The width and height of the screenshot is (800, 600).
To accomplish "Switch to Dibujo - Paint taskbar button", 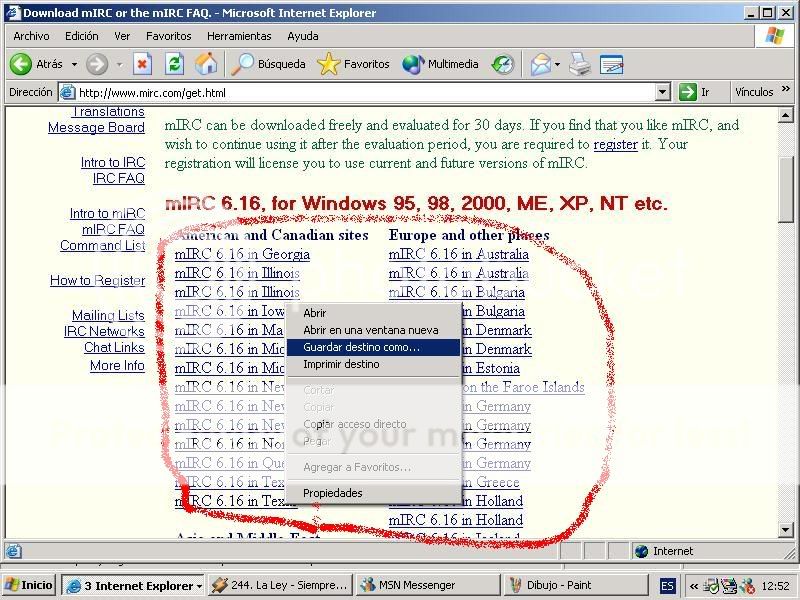I will (575, 585).
